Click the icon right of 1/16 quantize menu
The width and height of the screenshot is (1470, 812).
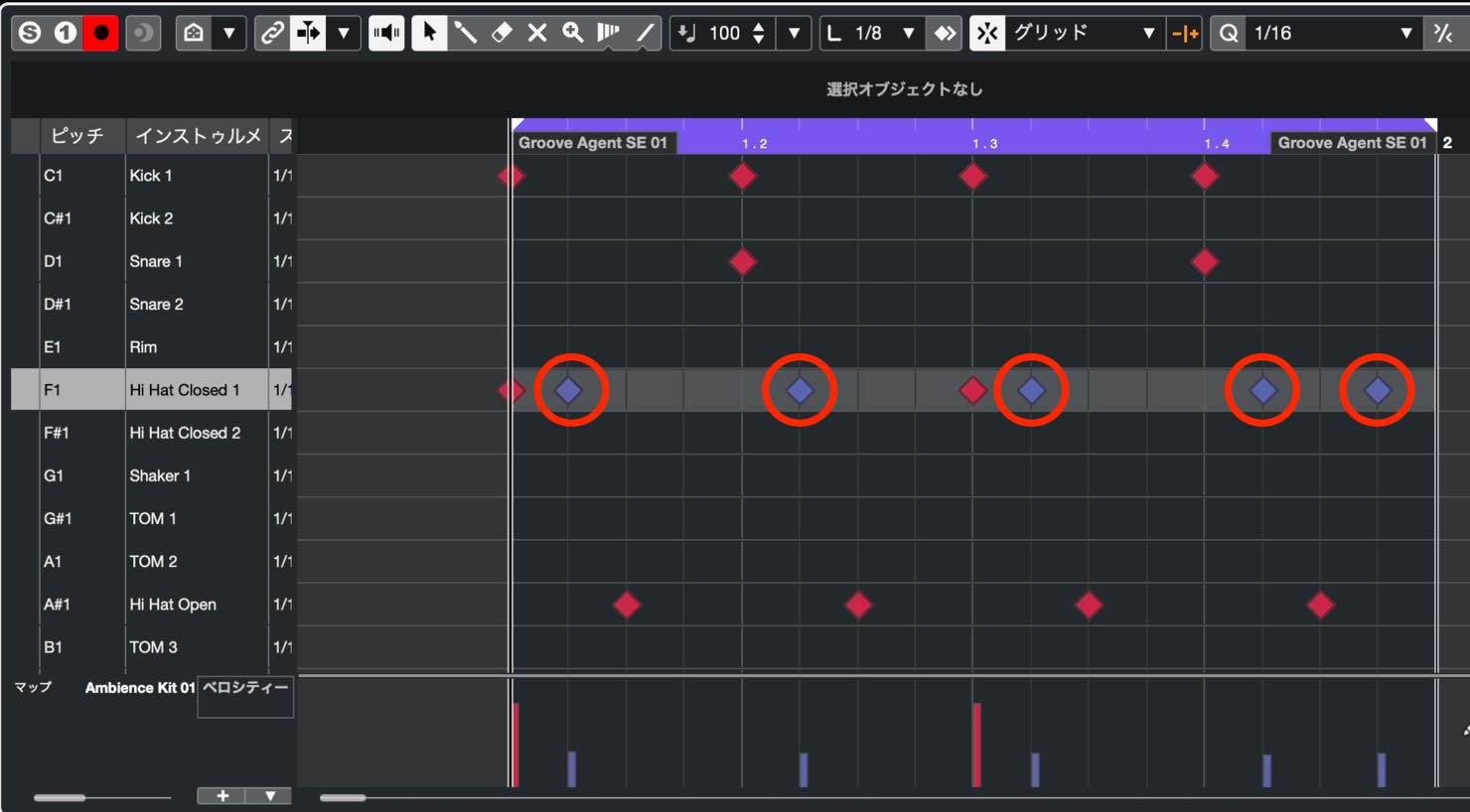coord(1443,33)
